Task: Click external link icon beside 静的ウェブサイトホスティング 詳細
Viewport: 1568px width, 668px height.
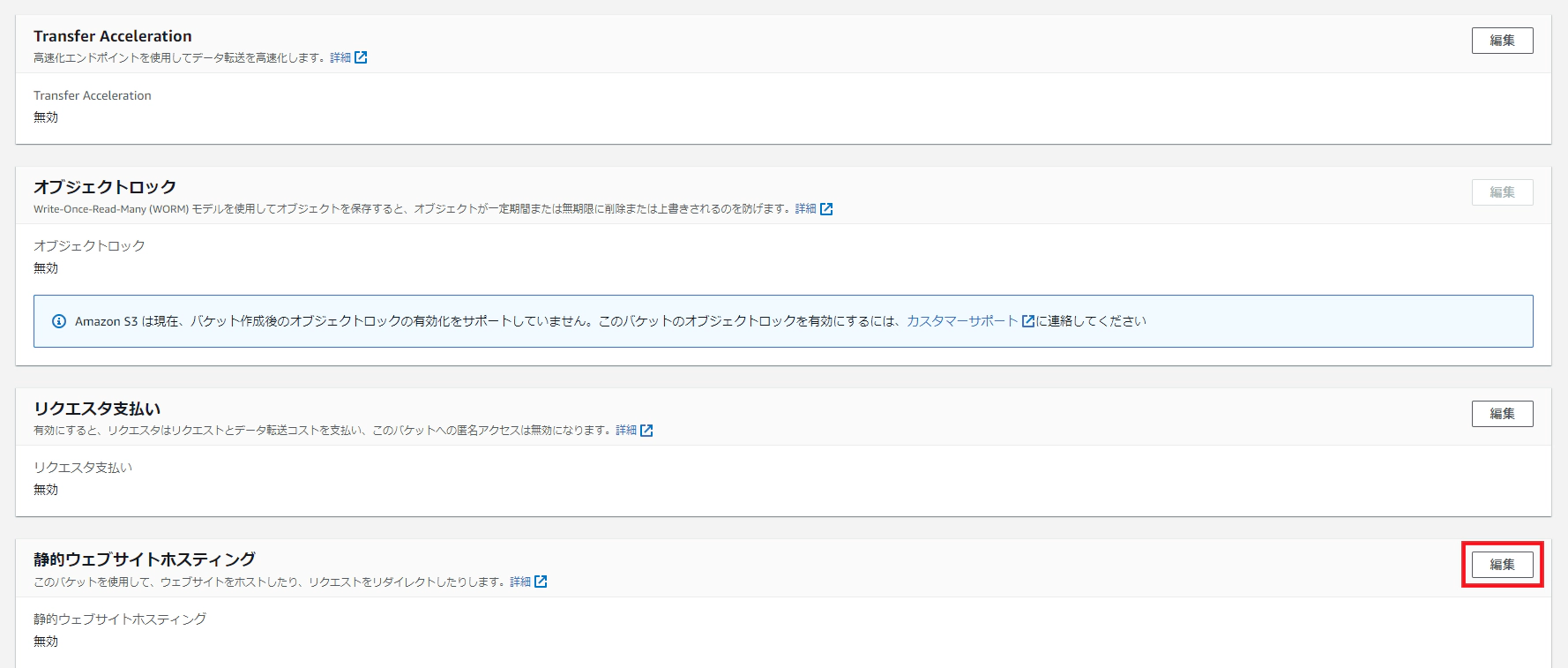Action: 541,582
